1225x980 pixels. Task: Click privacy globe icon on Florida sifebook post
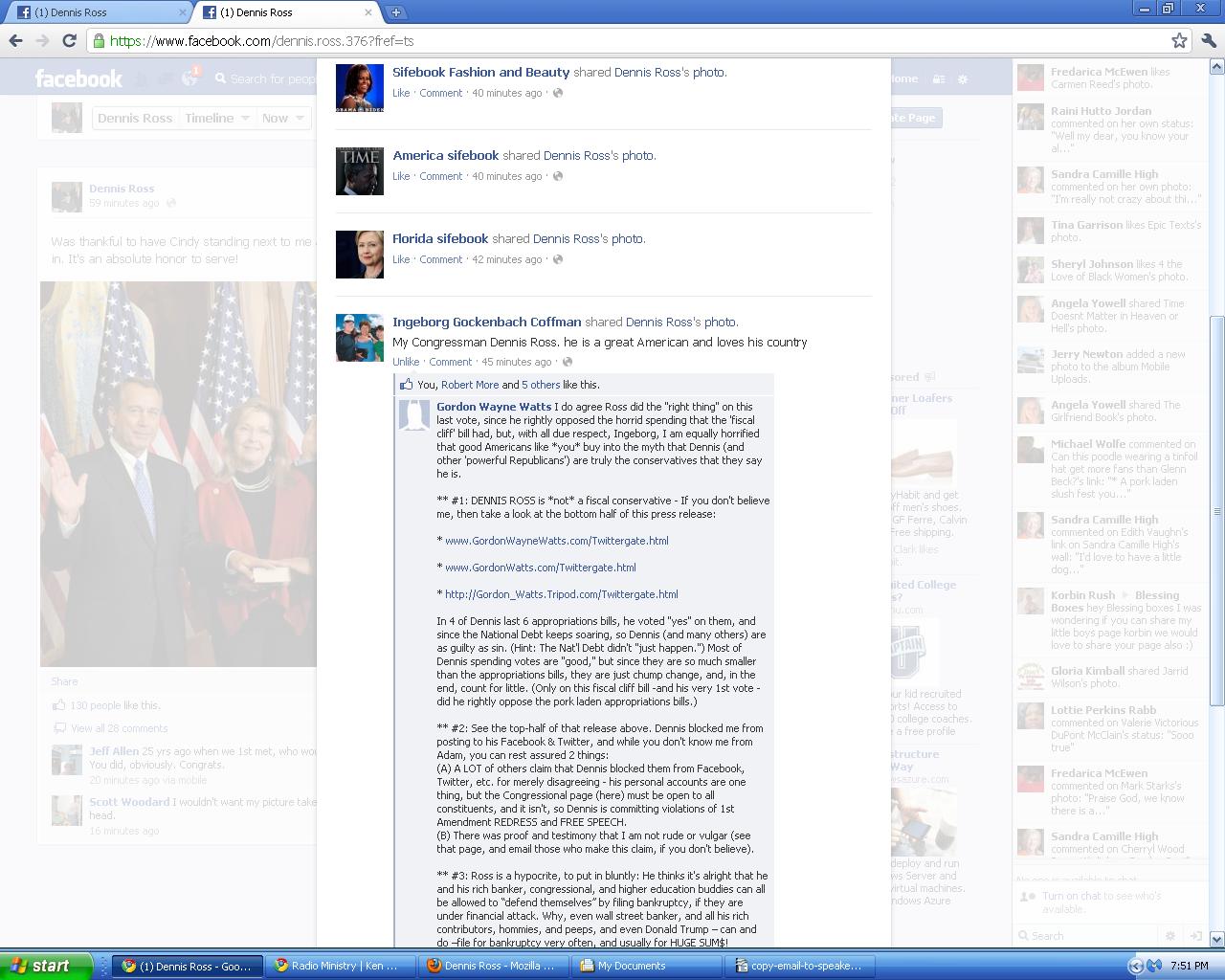coord(558,259)
